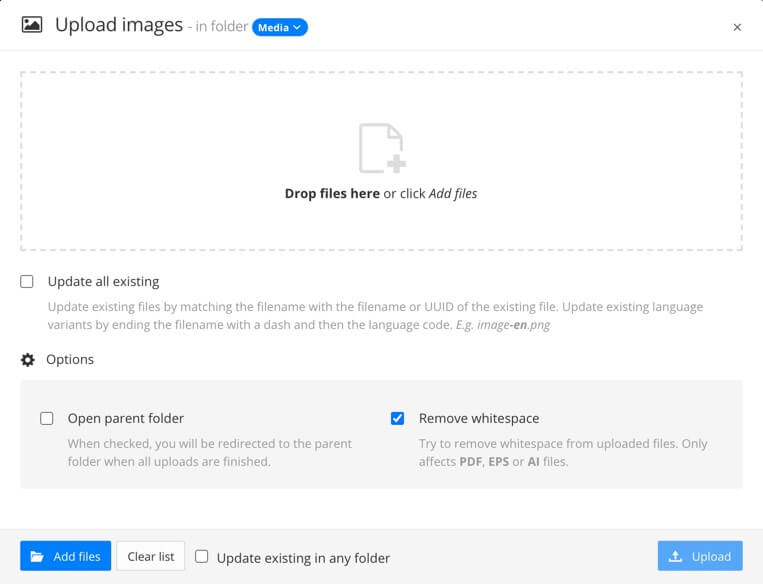Click the image icon beside Upload images title

pos(32,24)
